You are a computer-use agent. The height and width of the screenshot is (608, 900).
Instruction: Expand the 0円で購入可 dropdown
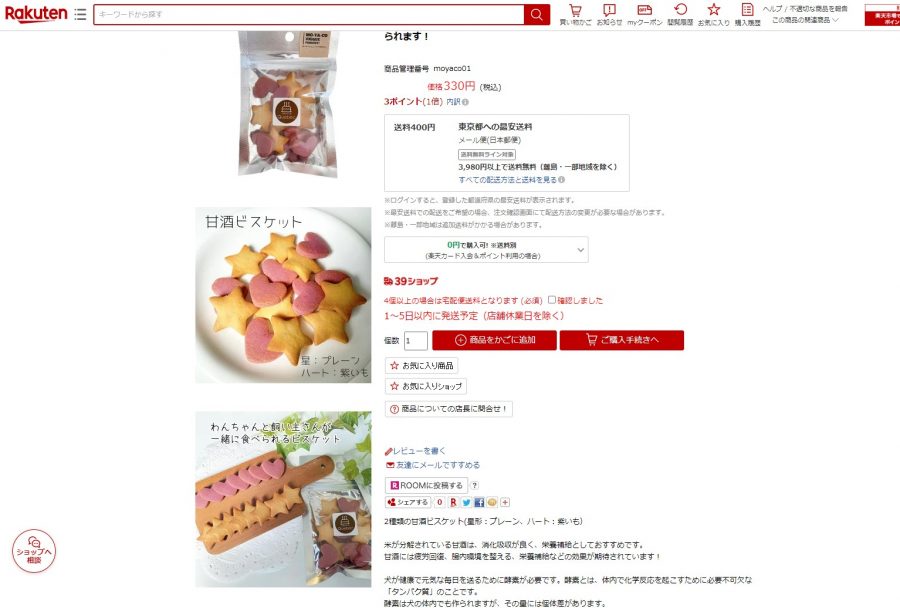point(486,250)
